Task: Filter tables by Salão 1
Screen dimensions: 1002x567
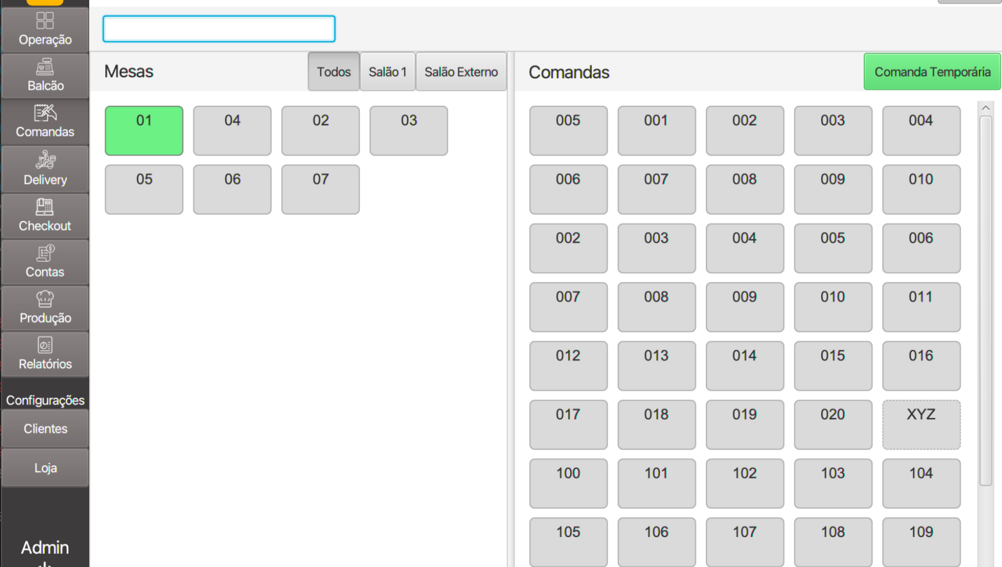Action: [387, 72]
